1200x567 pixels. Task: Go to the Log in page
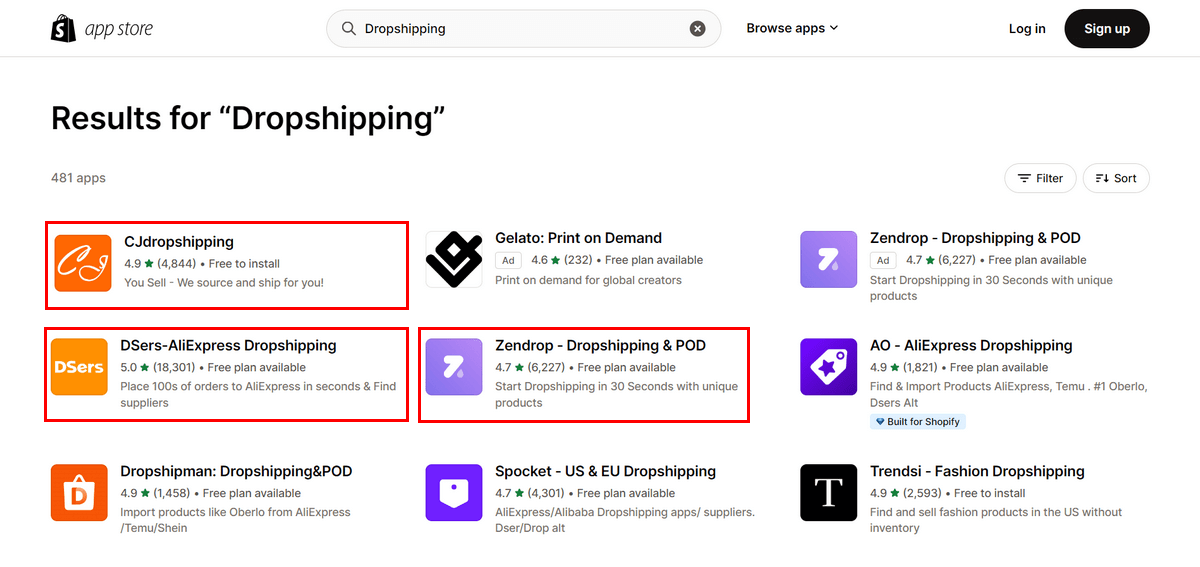[x=1027, y=28]
